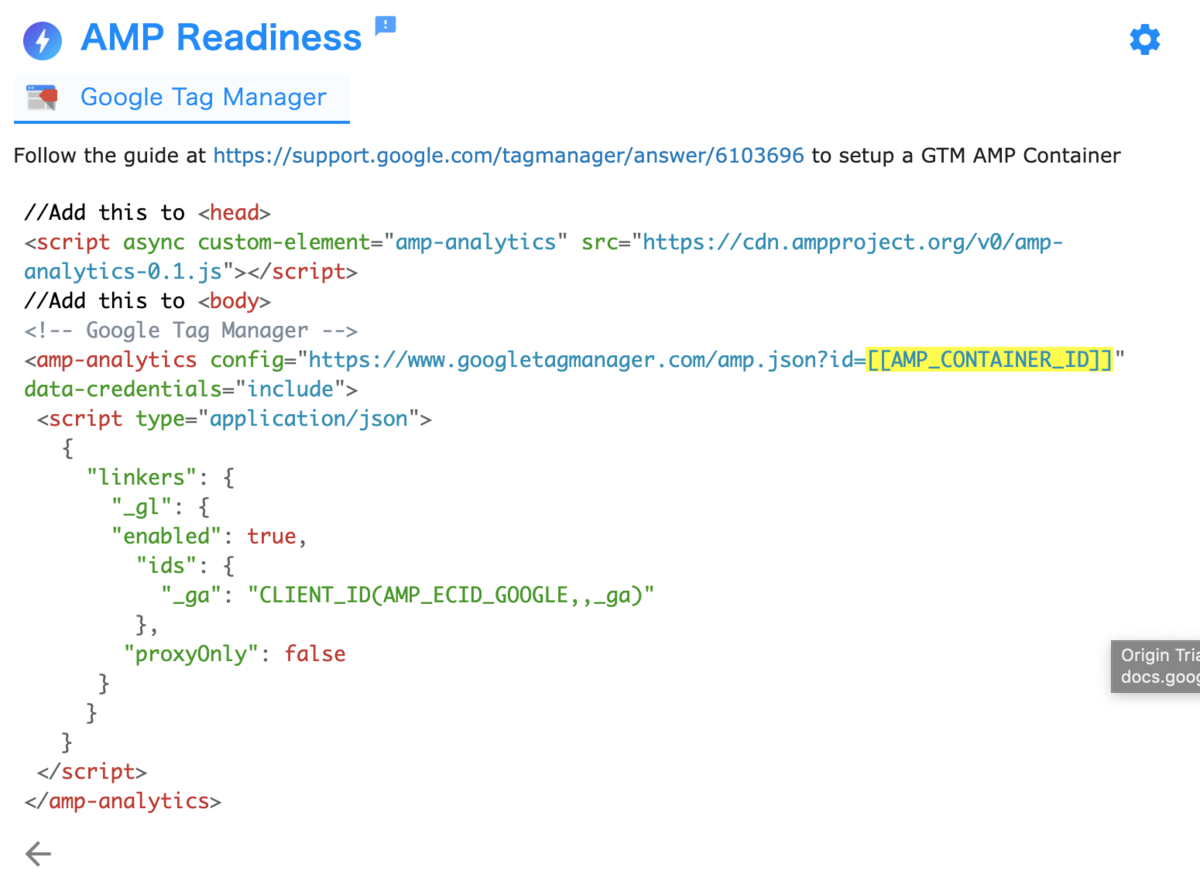Viewport: 1200px width, 881px height.
Task: Click the closing </script> tag line
Action: [x=92, y=772]
